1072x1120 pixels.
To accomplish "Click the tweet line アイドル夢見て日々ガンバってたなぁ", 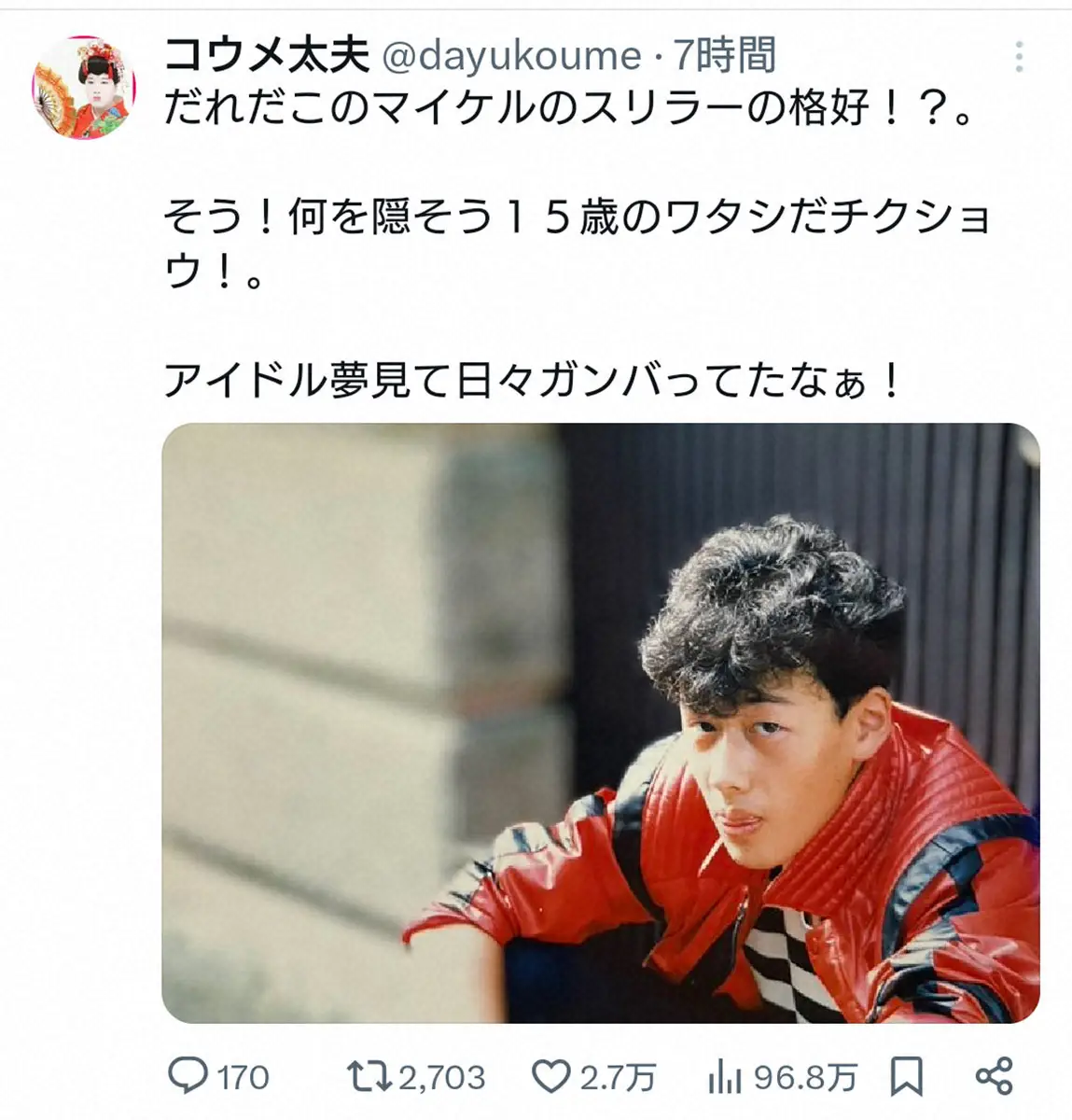I will point(533,380).
